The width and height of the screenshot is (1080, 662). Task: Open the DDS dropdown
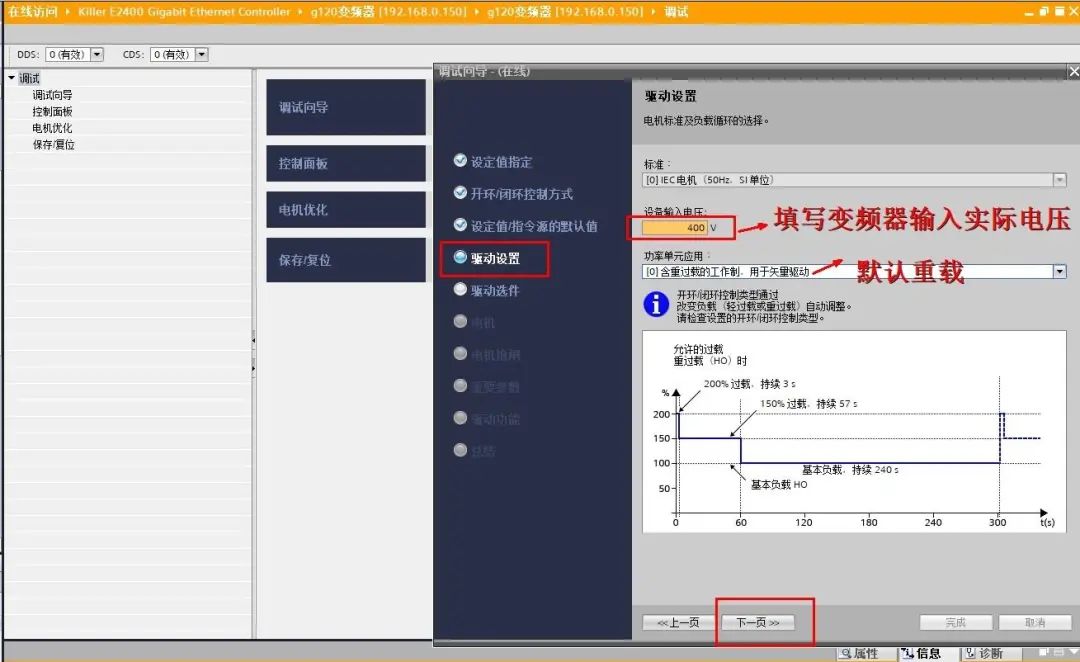(x=97, y=54)
